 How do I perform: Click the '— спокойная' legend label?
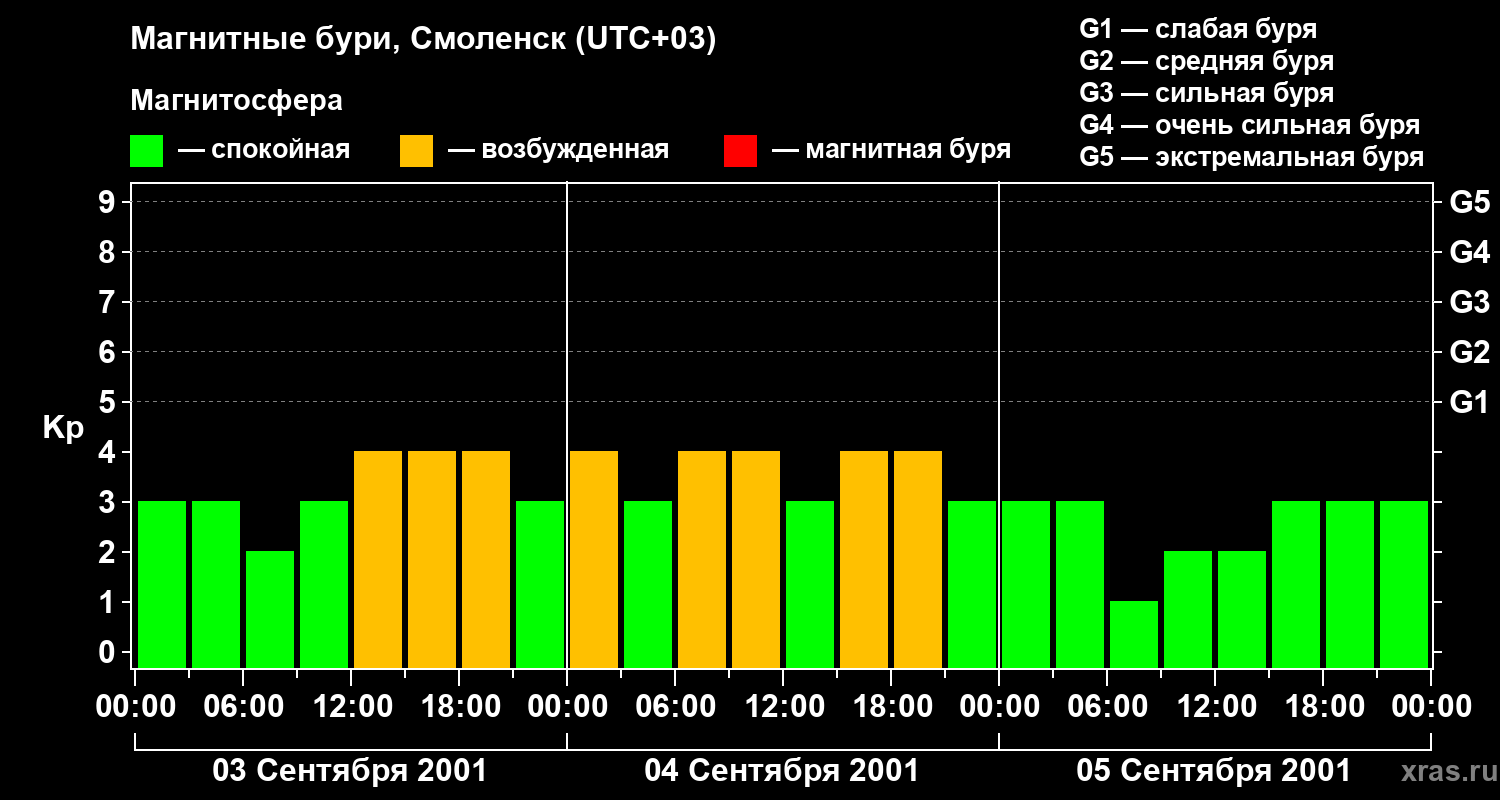tap(264, 150)
